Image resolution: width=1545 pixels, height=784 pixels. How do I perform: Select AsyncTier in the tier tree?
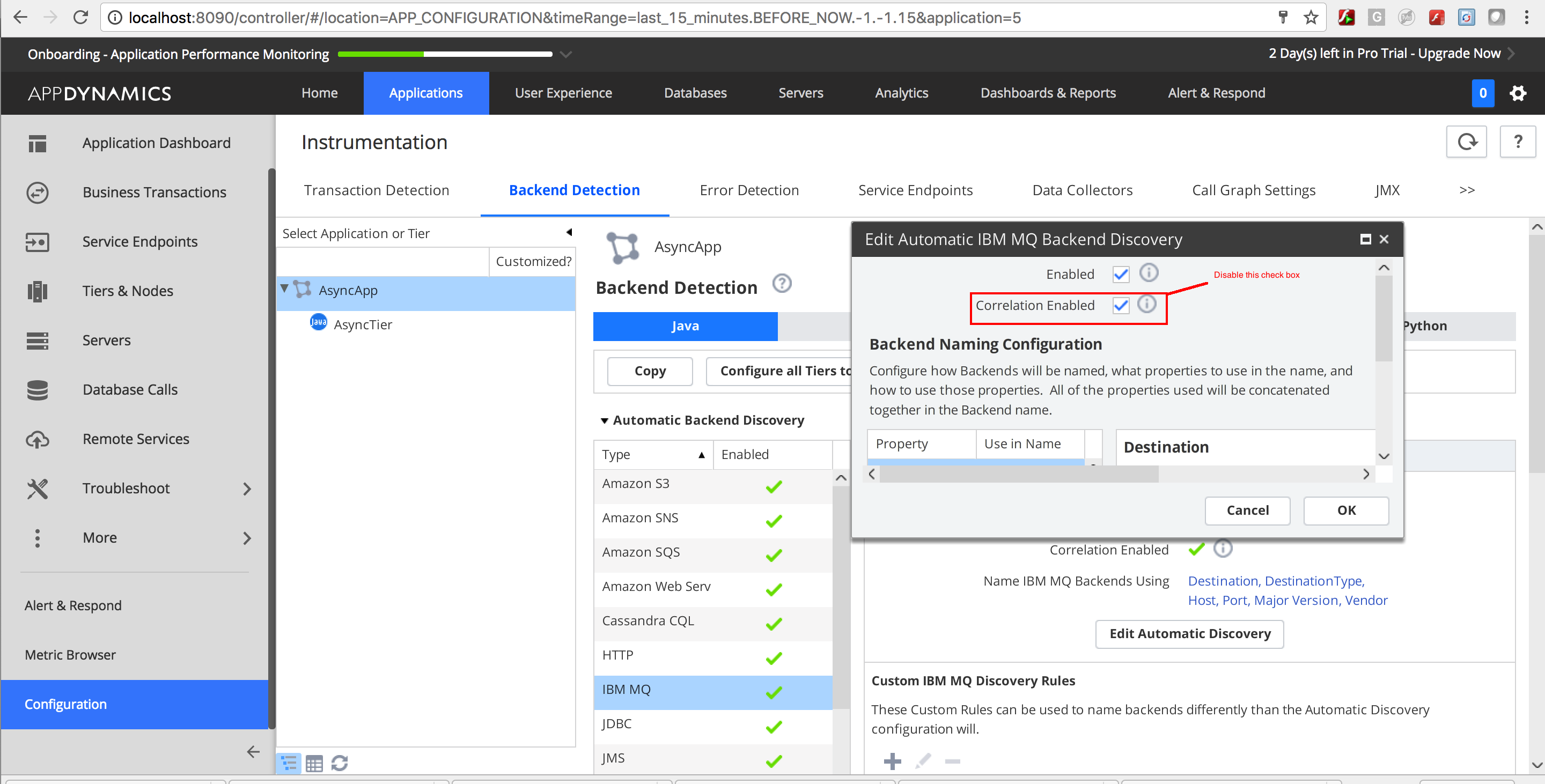362,324
